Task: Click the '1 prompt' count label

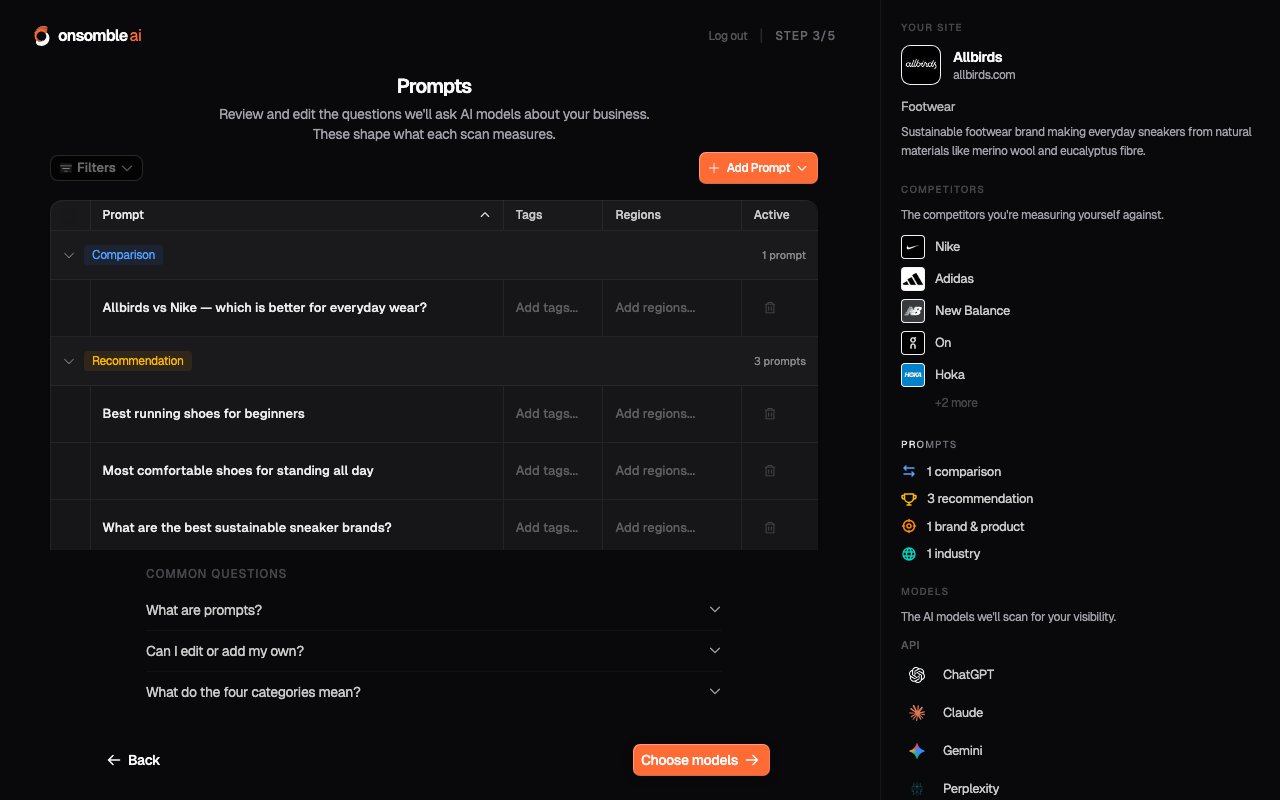Action: (x=784, y=255)
